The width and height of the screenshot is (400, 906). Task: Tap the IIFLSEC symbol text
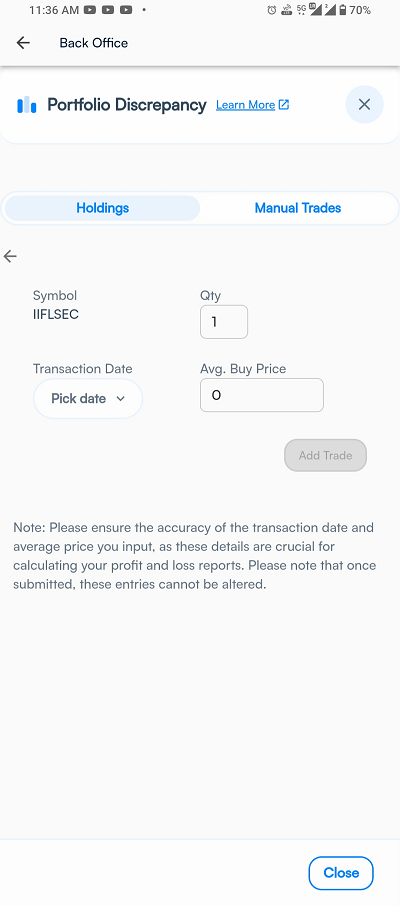pyautogui.click(x=55, y=315)
